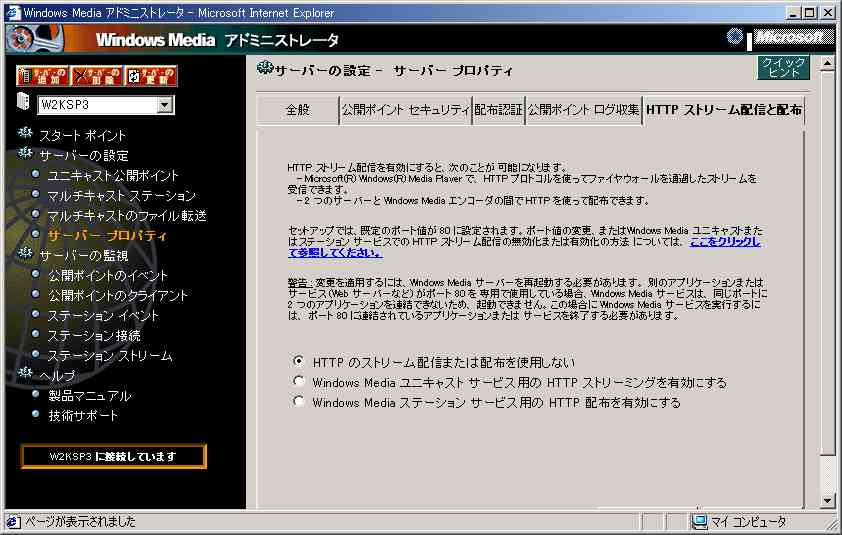Click the ページが表示されました status bar text
The height and width of the screenshot is (535, 842).
click(x=81, y=522)
